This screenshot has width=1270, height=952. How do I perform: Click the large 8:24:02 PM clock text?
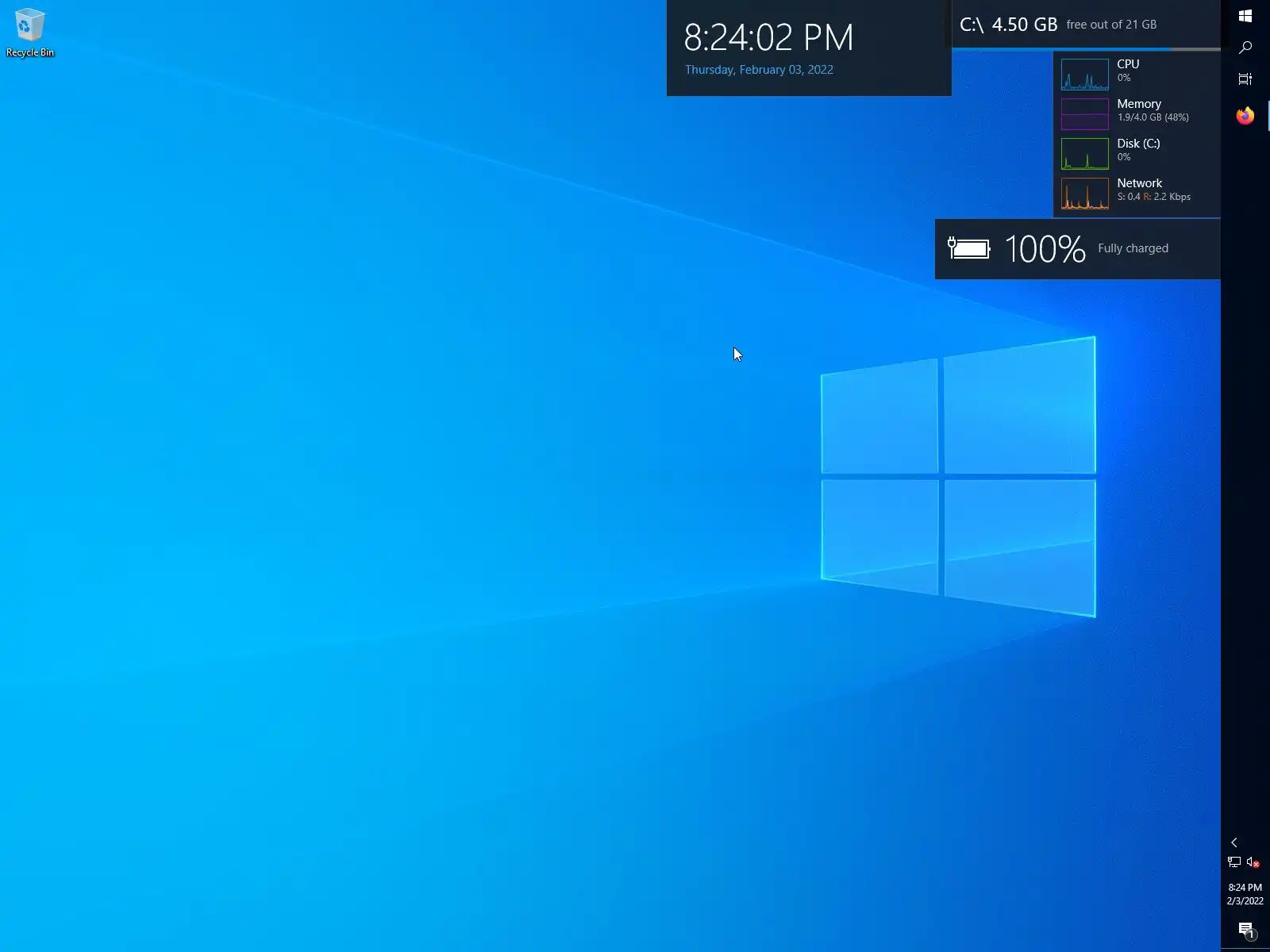click(768, 37)
